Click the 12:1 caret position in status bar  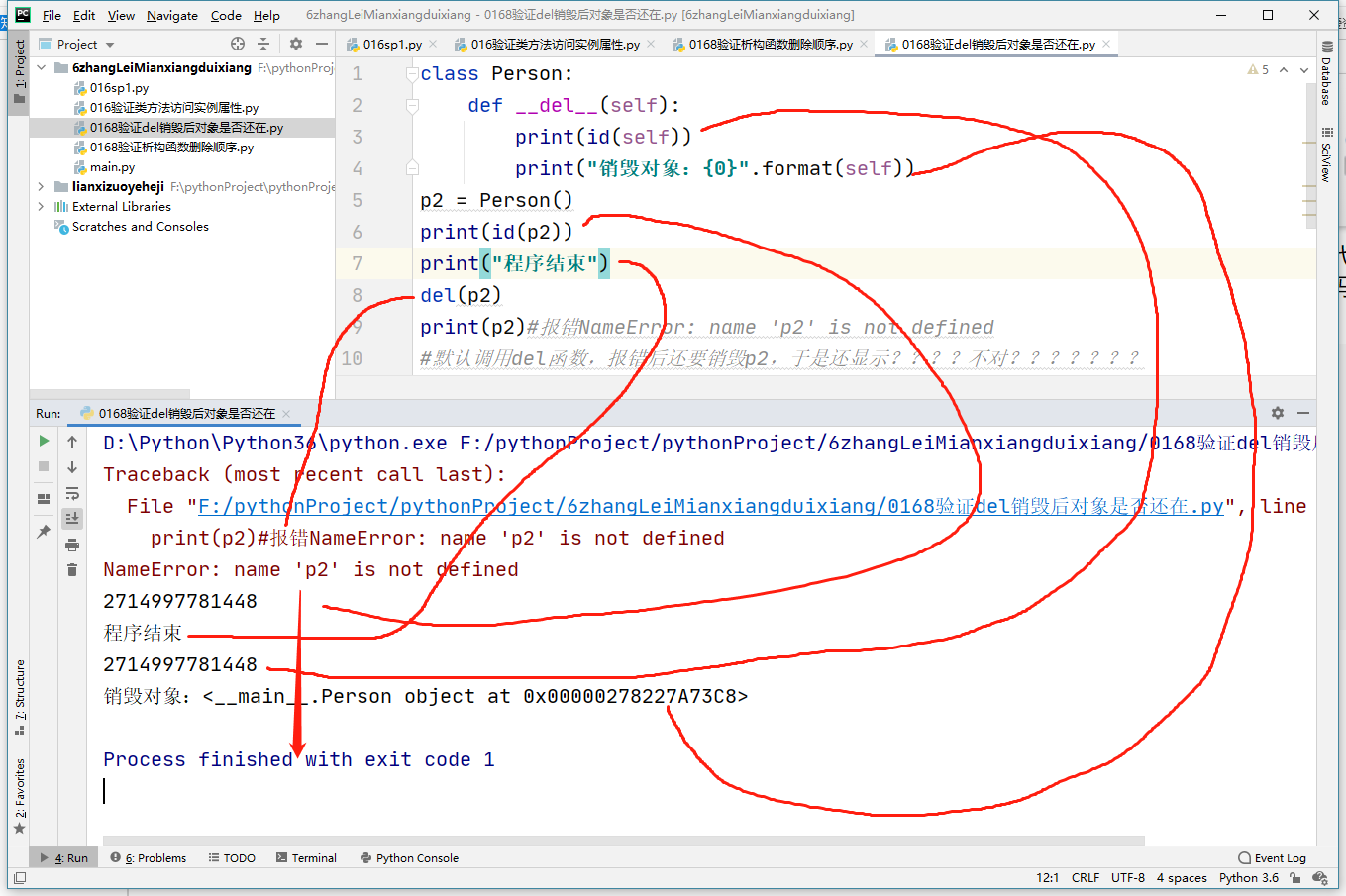[1047, 877]
